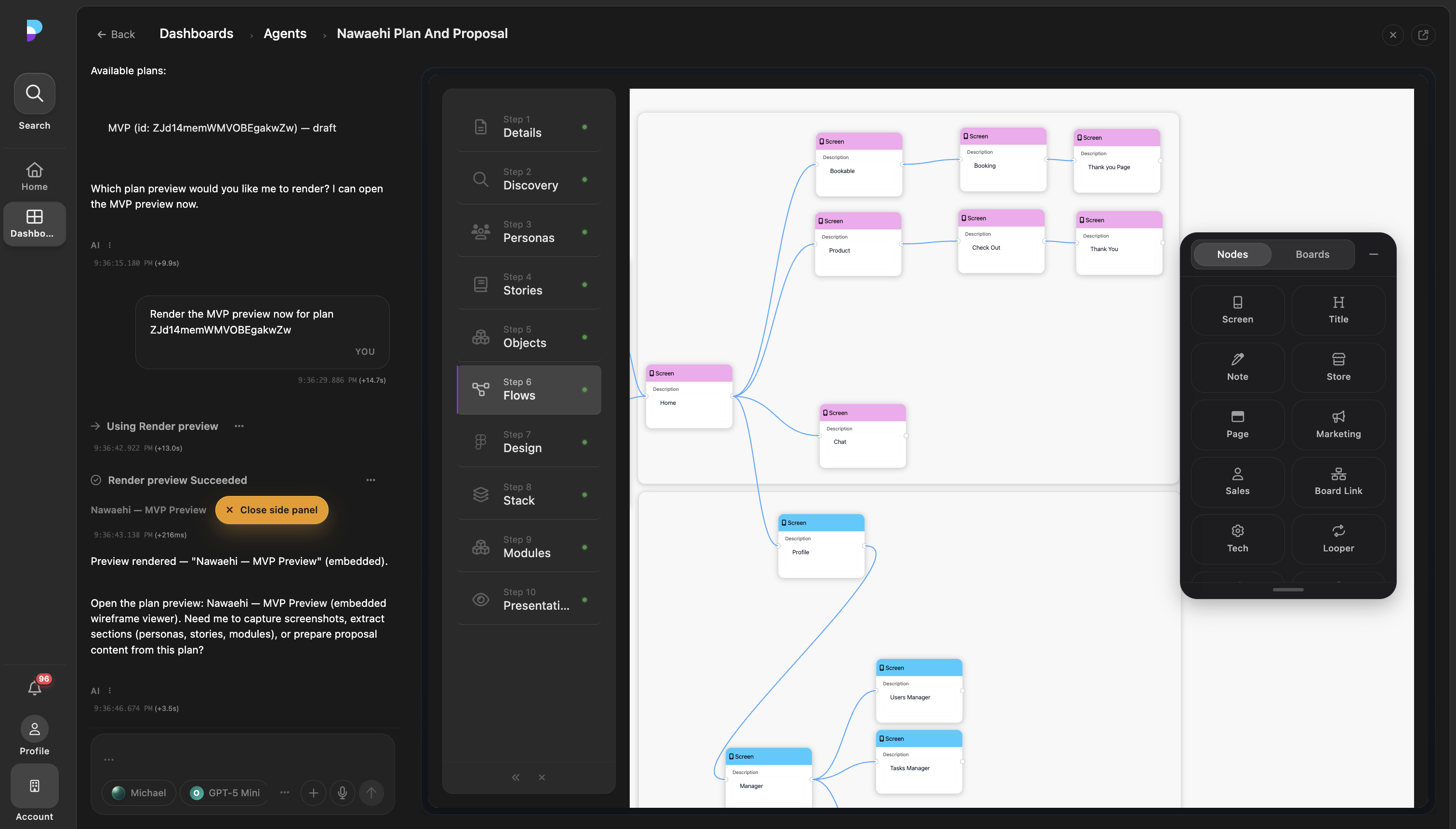Add Store node from Nodes panel
Image resolution: width=1456 pixels, height=829 pixels.
coord(1338,367)
